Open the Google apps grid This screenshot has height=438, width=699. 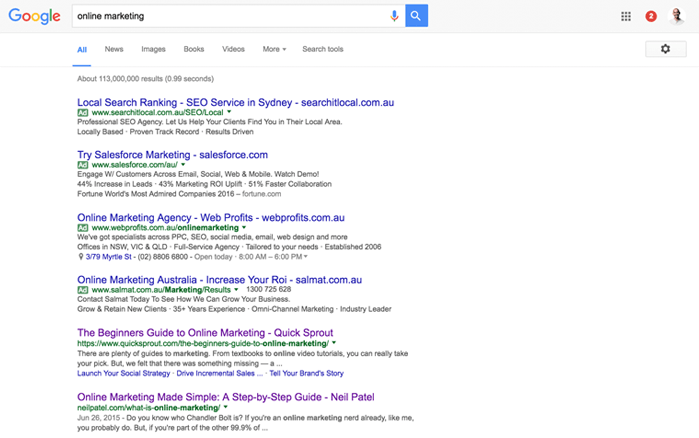point(626,16)
